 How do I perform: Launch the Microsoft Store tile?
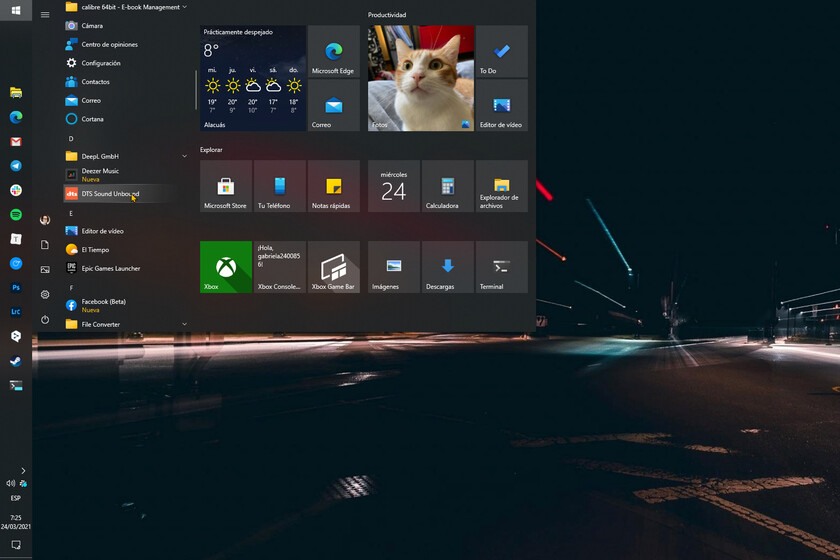coord(226,186)
